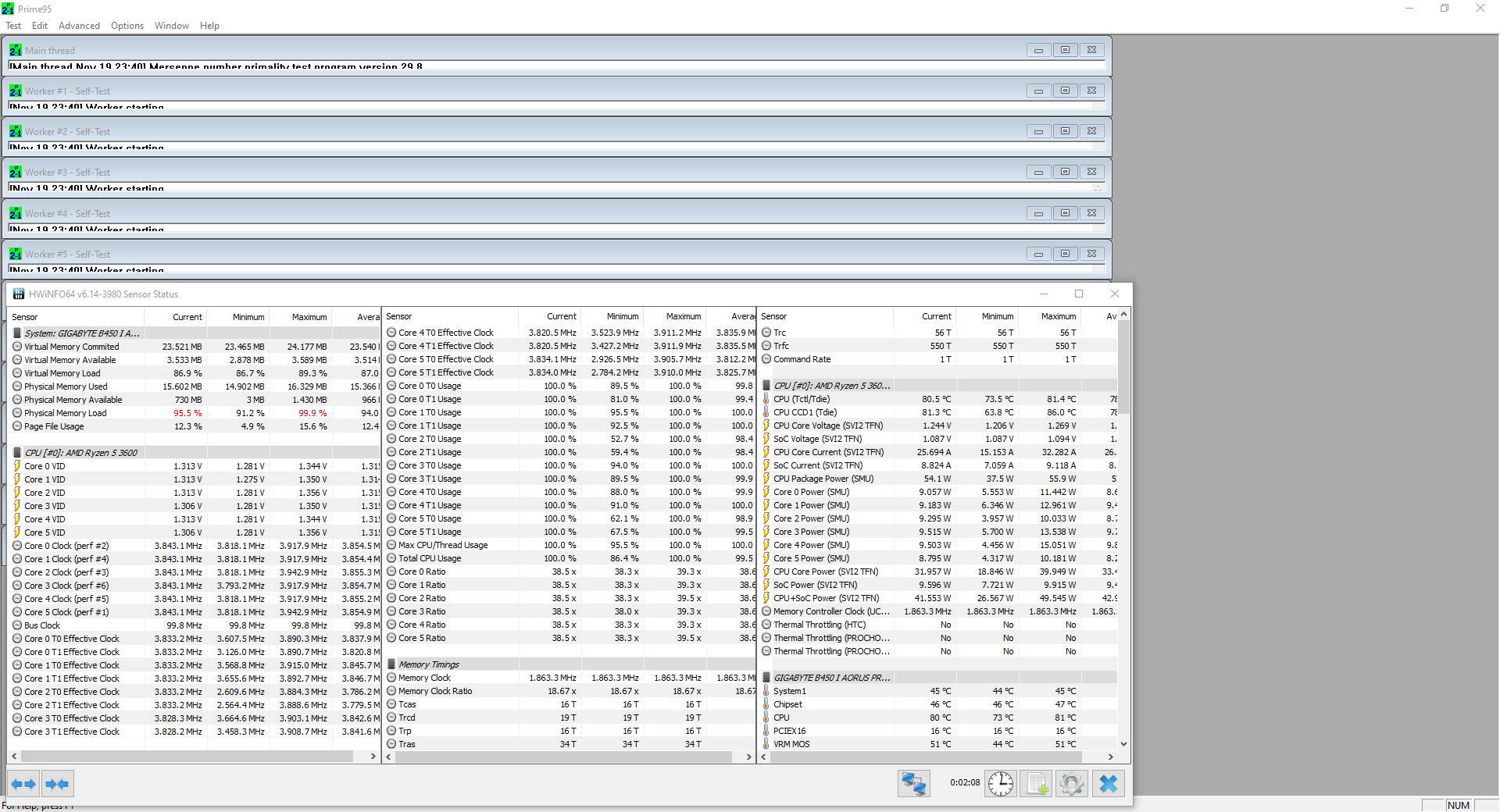Maximize the Worker #1 Self-Test child window

coord(1065,91)
